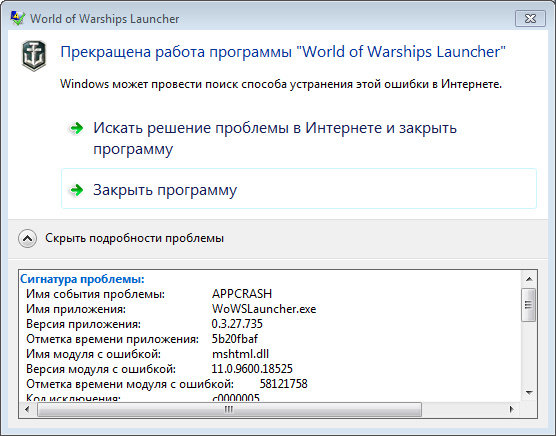556x436 pixels.
Task: Click the vertical scrollbar thumb
Action: [529, 305]
